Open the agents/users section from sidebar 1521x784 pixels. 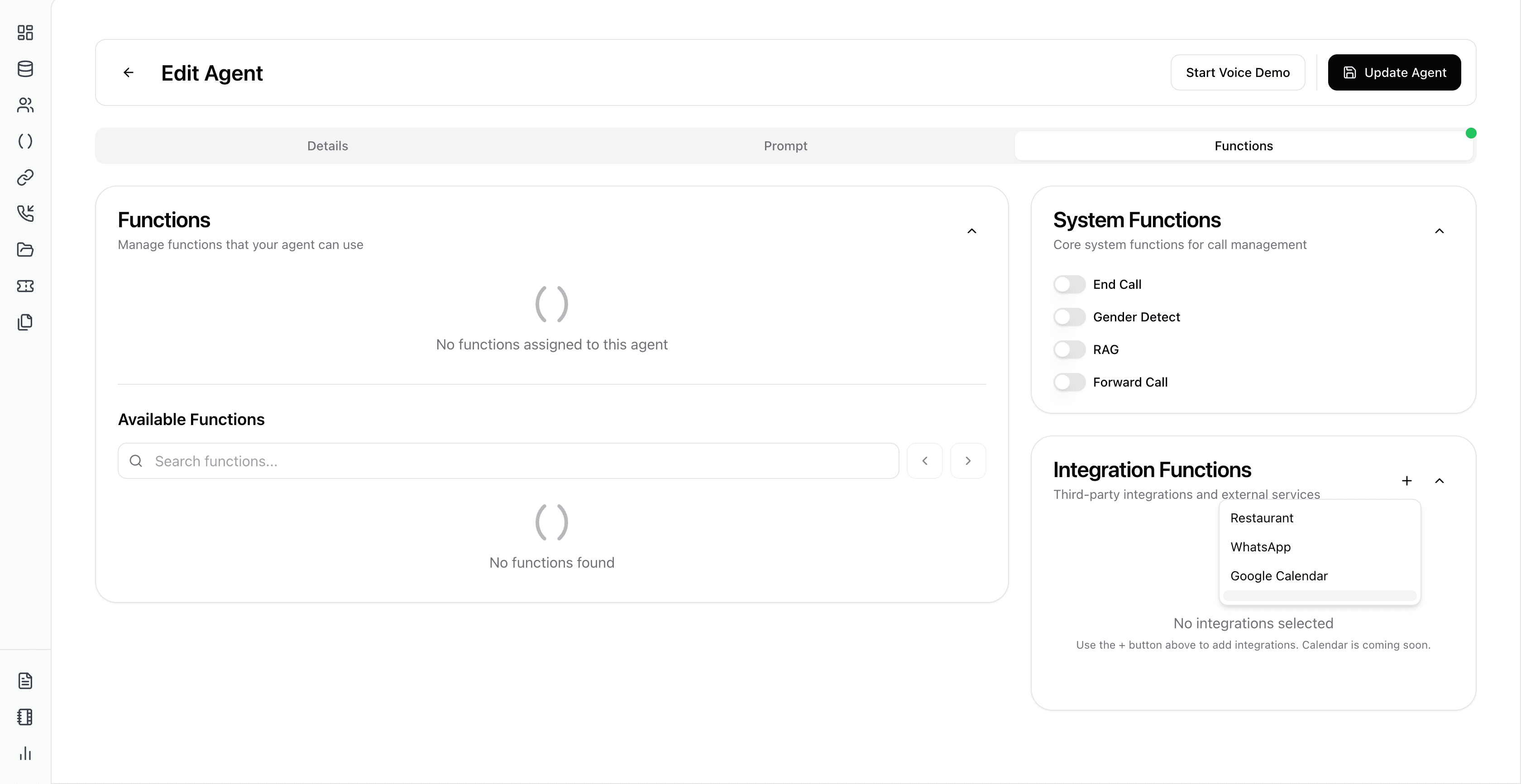click(x=25, y=105)
